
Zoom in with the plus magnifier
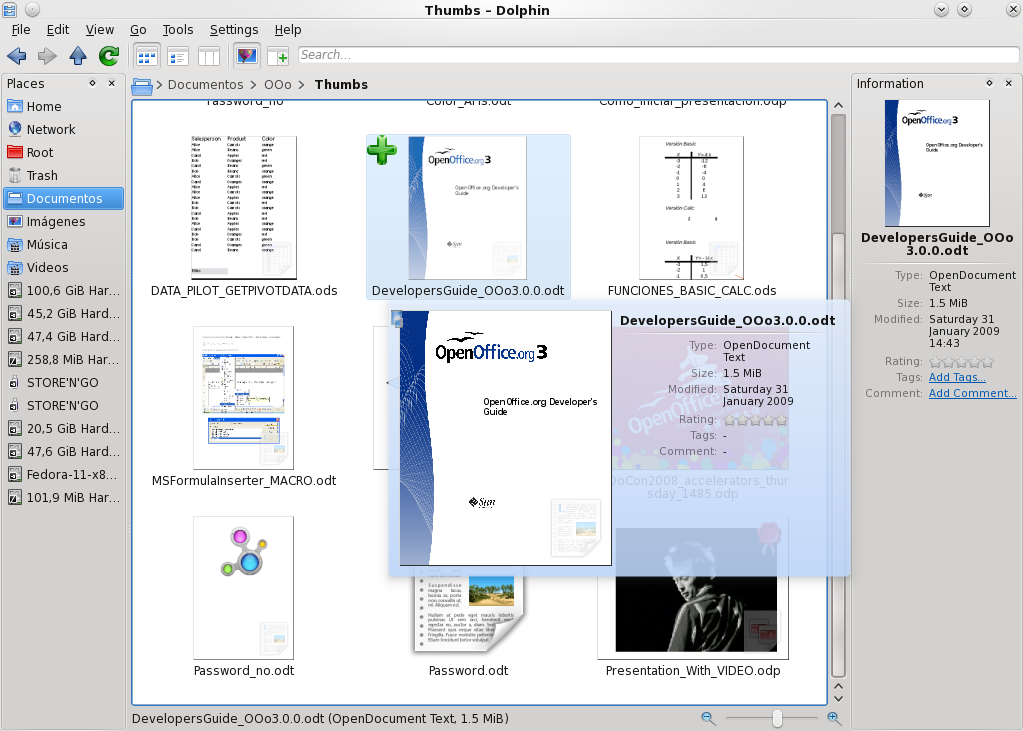pos(834,719)
